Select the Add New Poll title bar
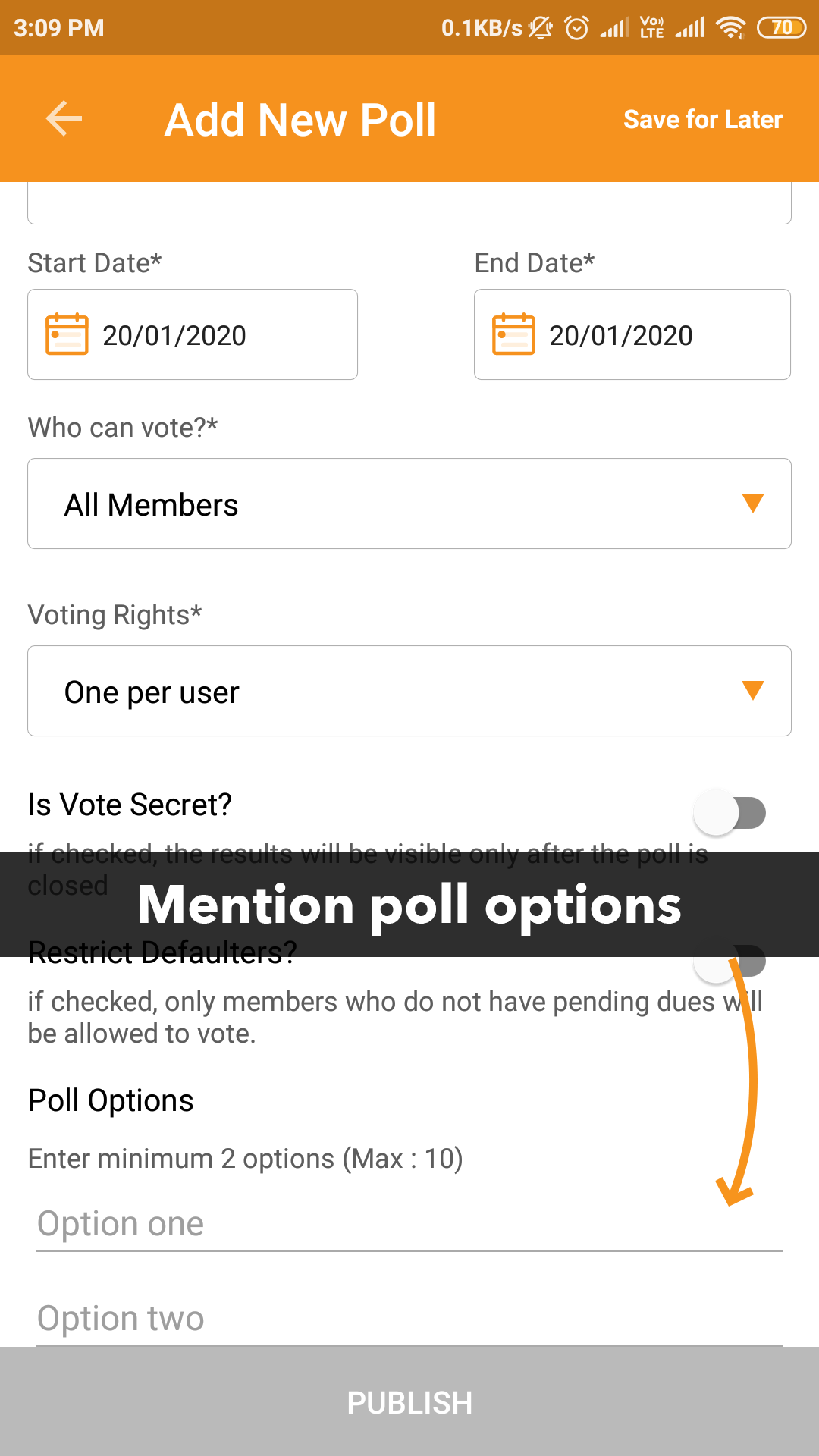This screenshot has width=819, height=1456. pyautogui.click(x=300, y=118)
